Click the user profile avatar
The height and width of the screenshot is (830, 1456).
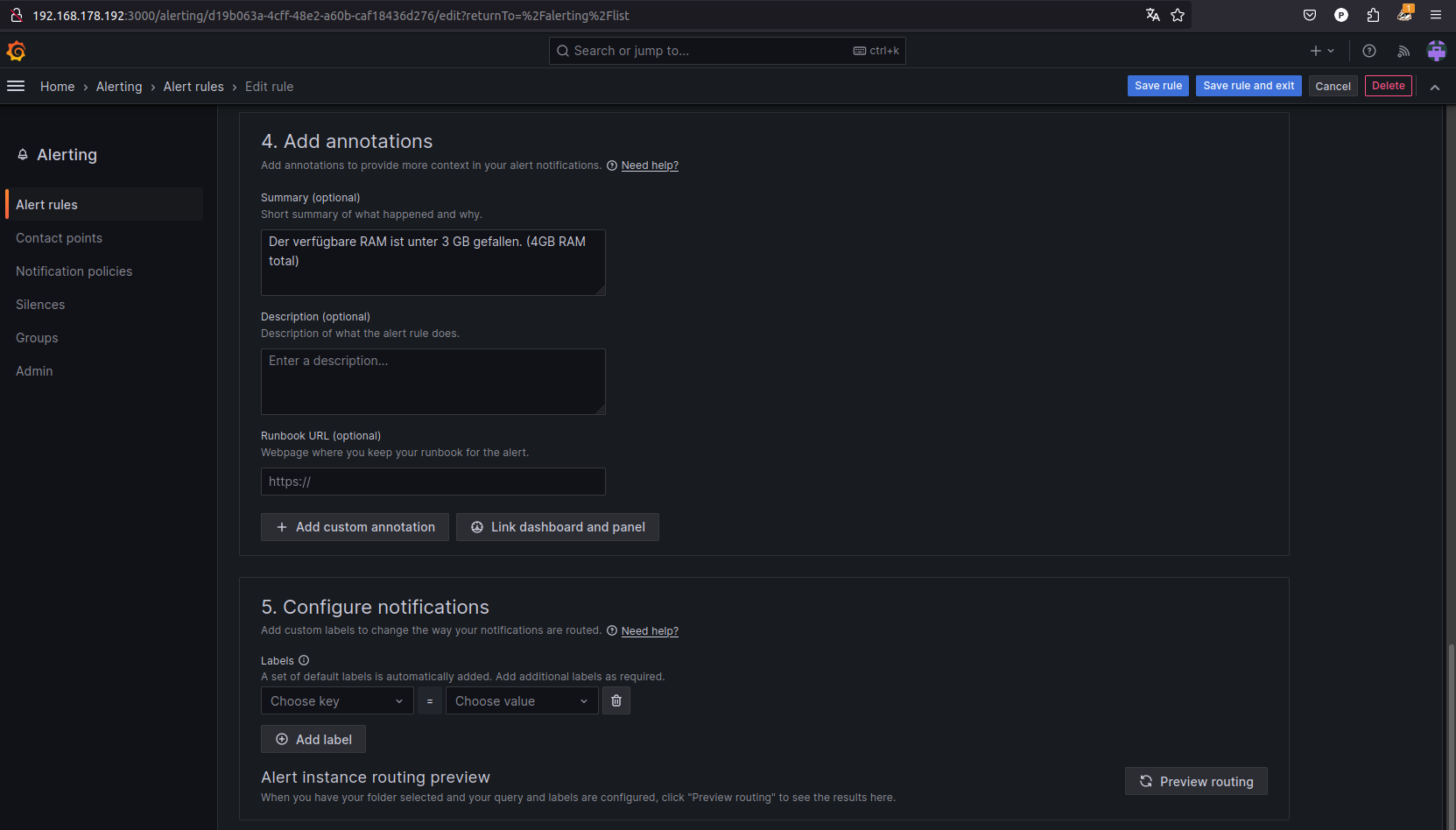[1436, 51]
